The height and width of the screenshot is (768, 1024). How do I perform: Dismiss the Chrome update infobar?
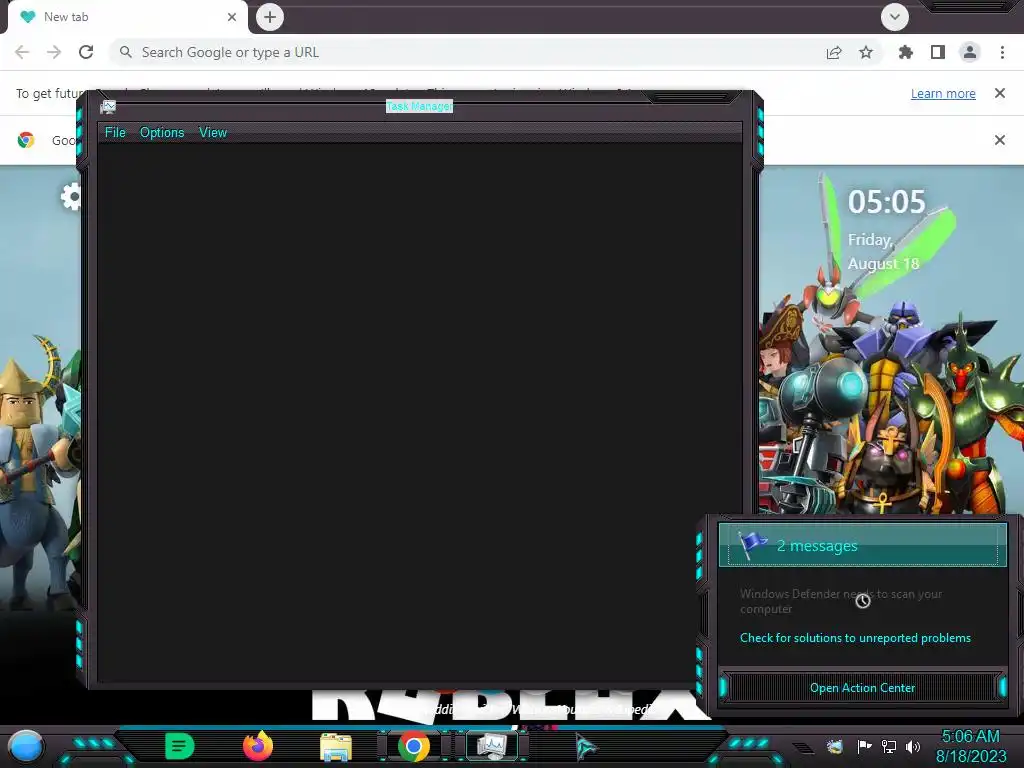pyautogui.click(x=1000, y=93)
